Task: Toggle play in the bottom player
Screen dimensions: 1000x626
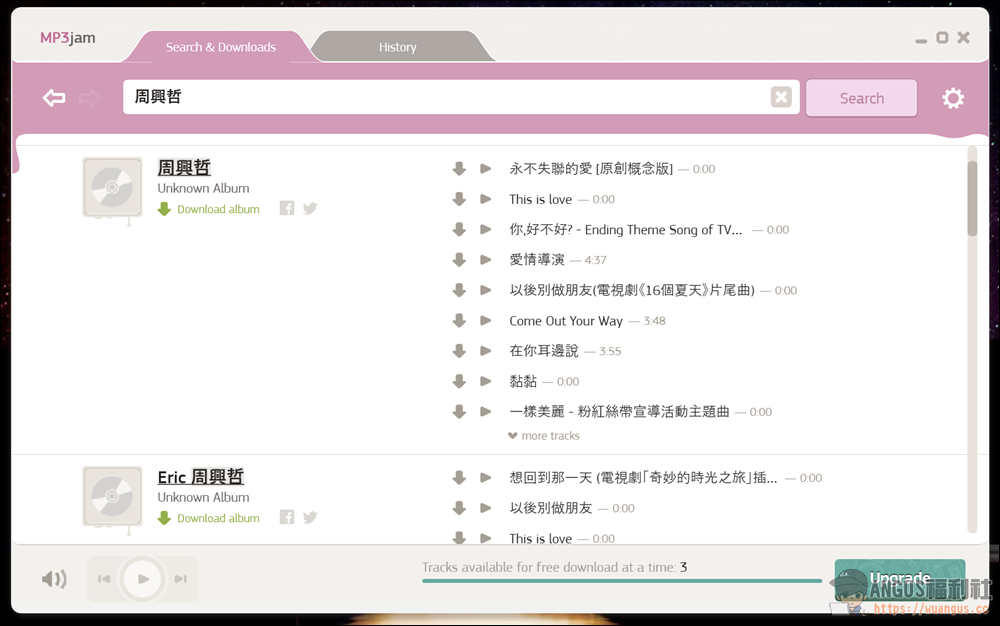Action: click(143, 579)
